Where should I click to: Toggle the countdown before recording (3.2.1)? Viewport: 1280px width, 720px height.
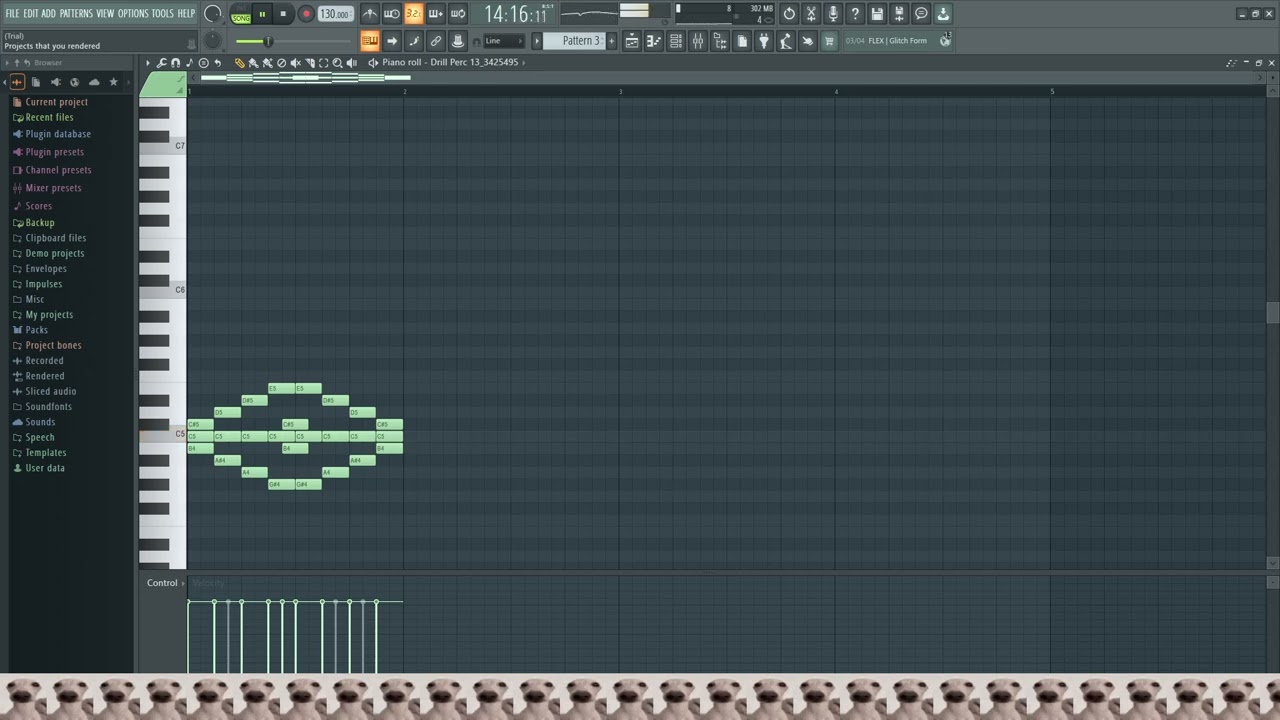(x=413, y=14)
